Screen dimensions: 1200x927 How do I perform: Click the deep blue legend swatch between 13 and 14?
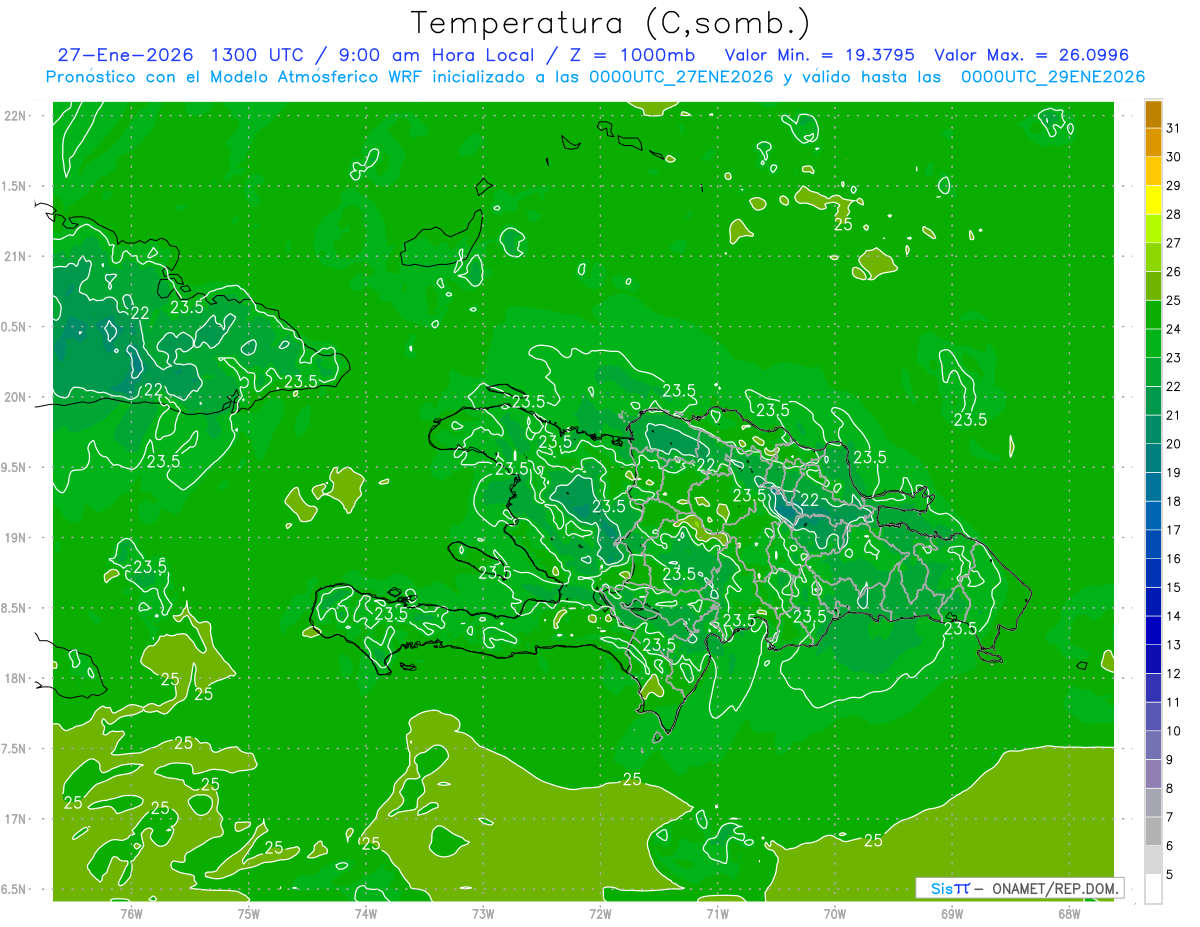1153,631
